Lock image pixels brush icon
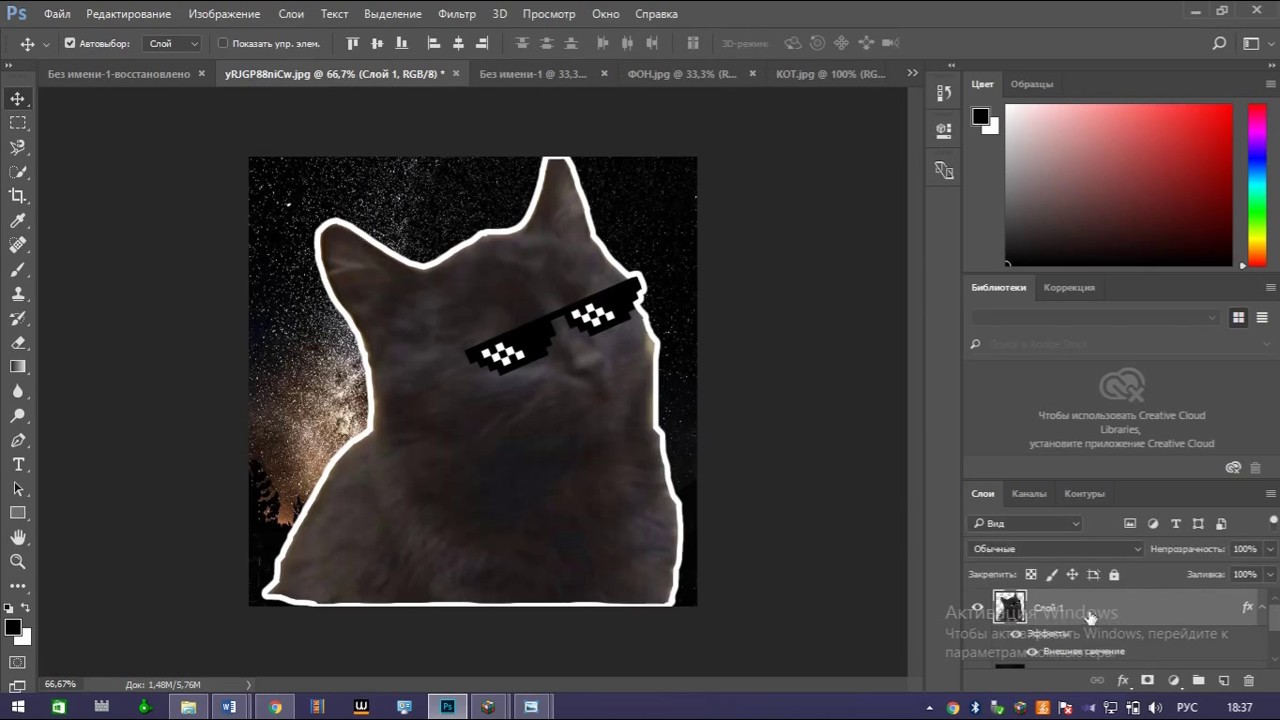The height and width of the screenshot is (720, 1280). tap(1052, 575)
